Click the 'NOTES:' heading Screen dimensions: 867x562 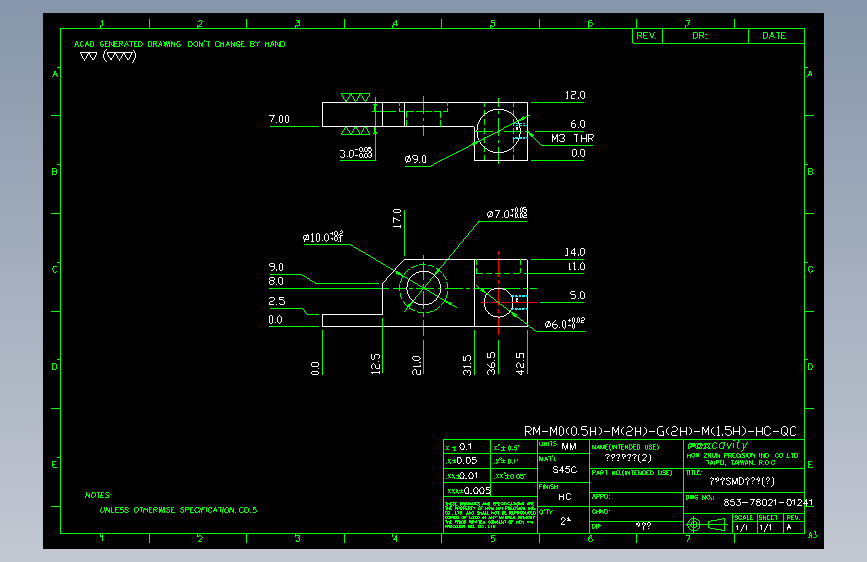[98, 495]
